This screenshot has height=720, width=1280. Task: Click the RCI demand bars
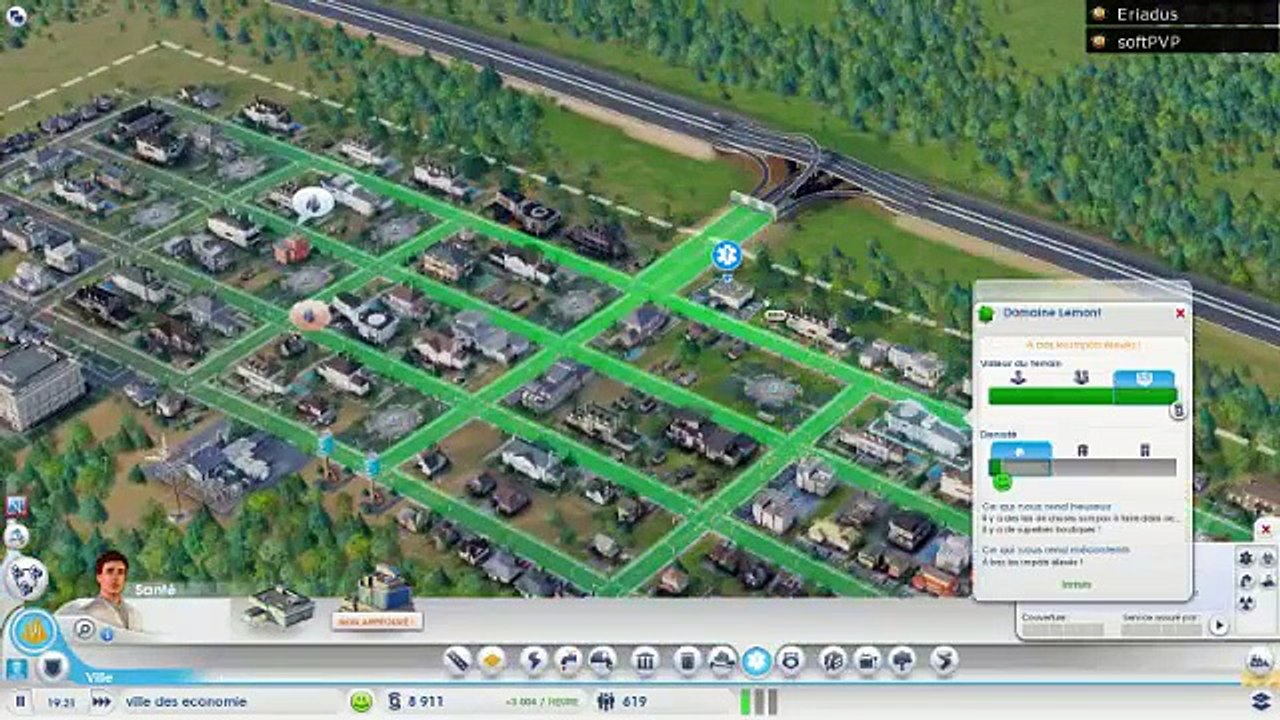click(759, 701)
